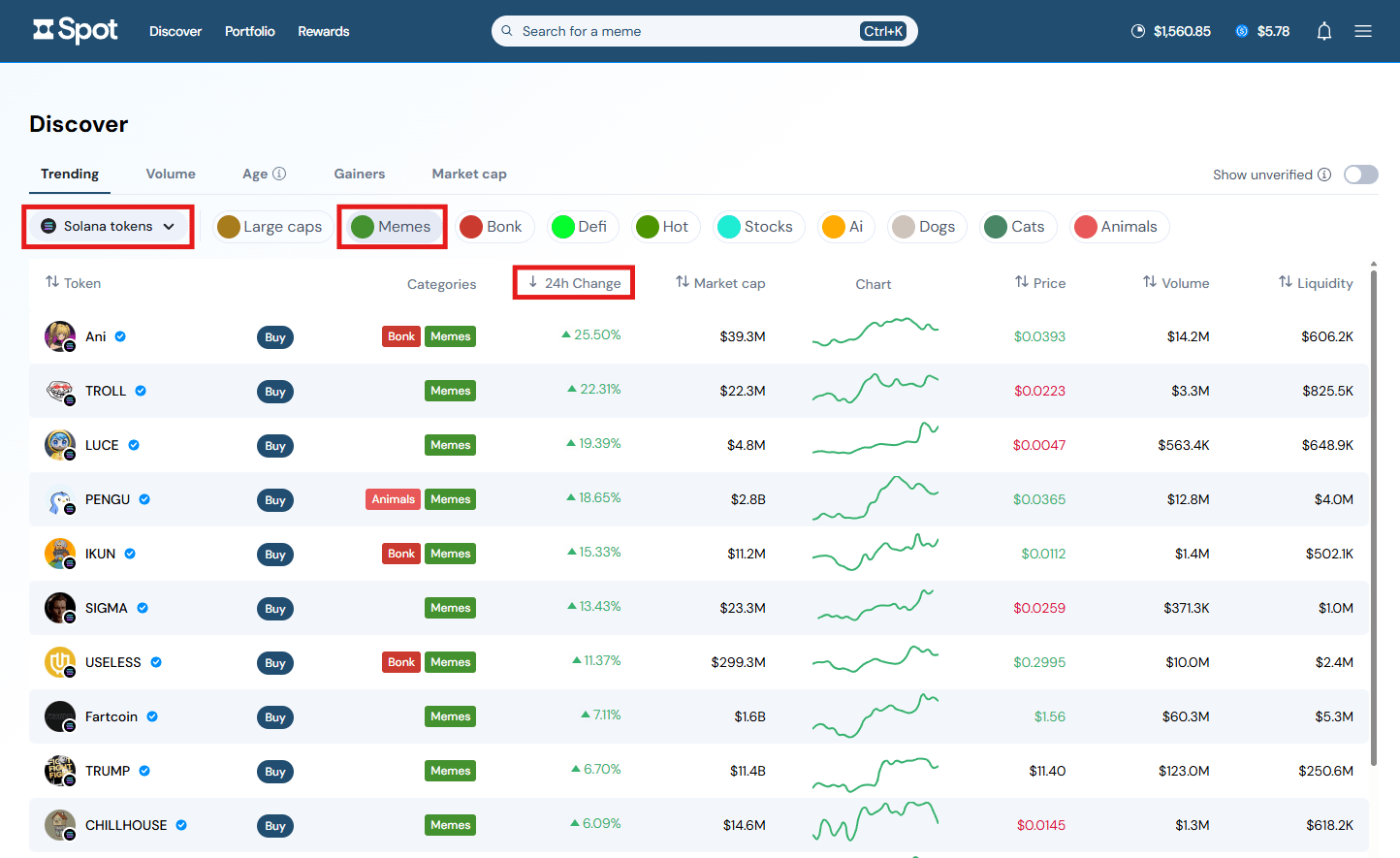
Task: Click the Show unverified info icon
Action: coord(1324,175)
